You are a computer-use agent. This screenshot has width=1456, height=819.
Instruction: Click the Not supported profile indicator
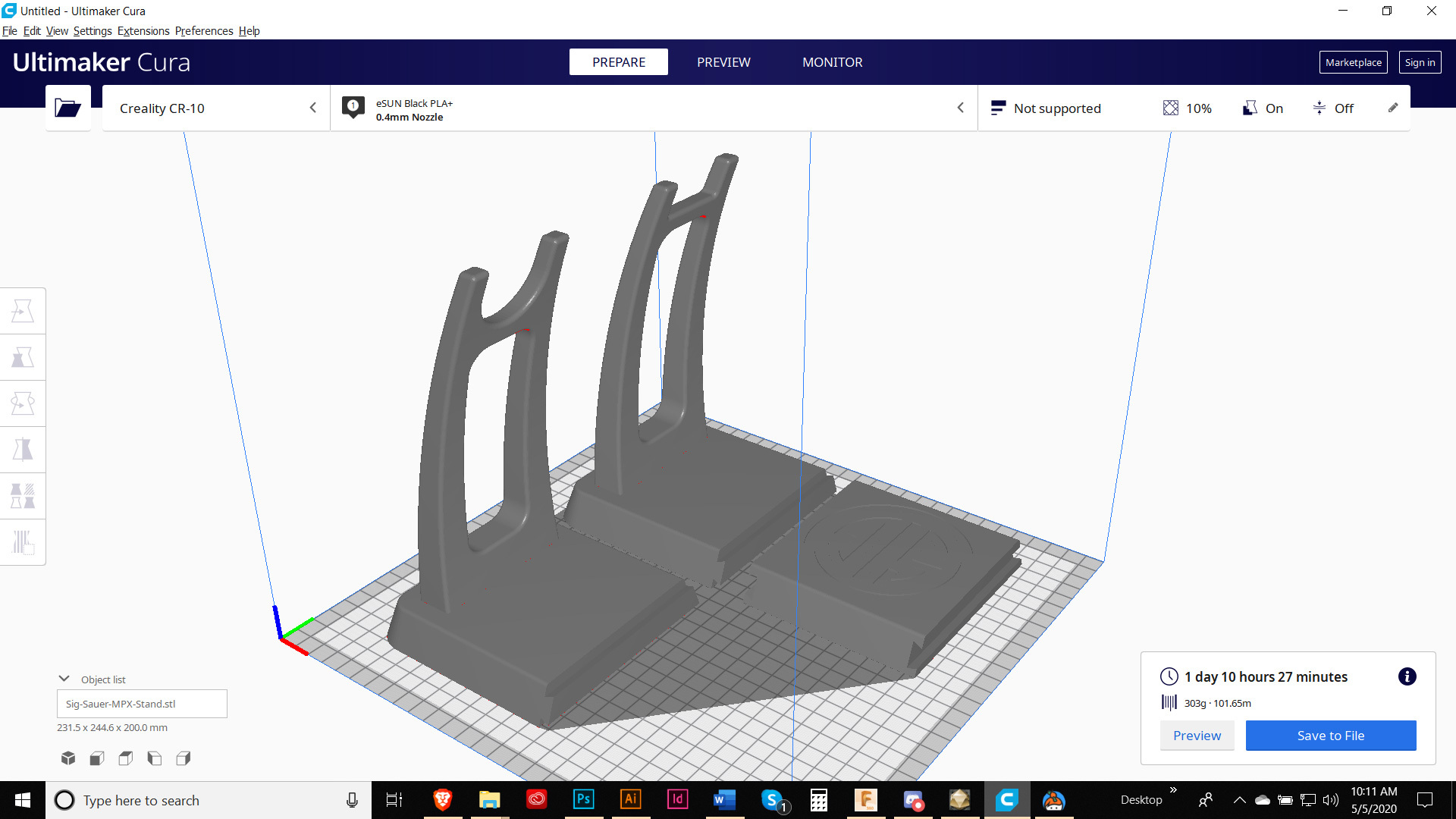(1046, 108)
